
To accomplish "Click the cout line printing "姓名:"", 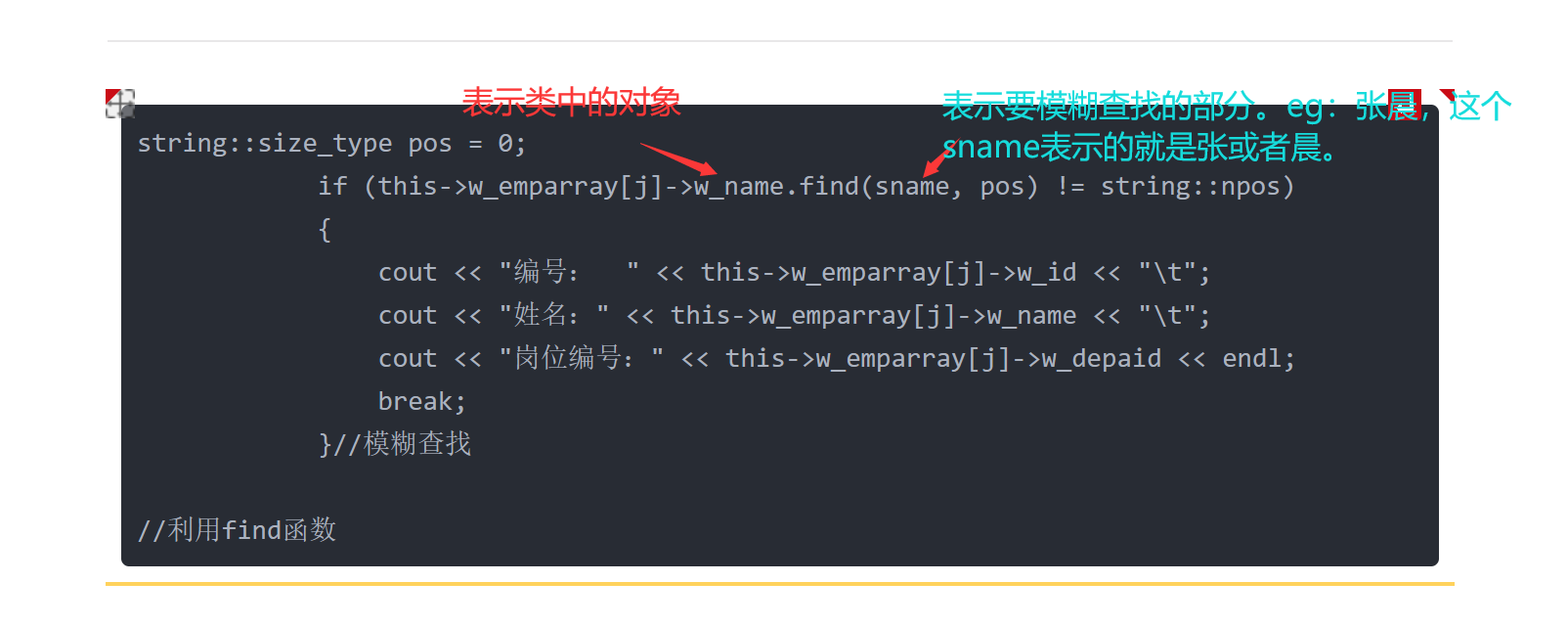I will pyautogui.click(x=794, y=316).
